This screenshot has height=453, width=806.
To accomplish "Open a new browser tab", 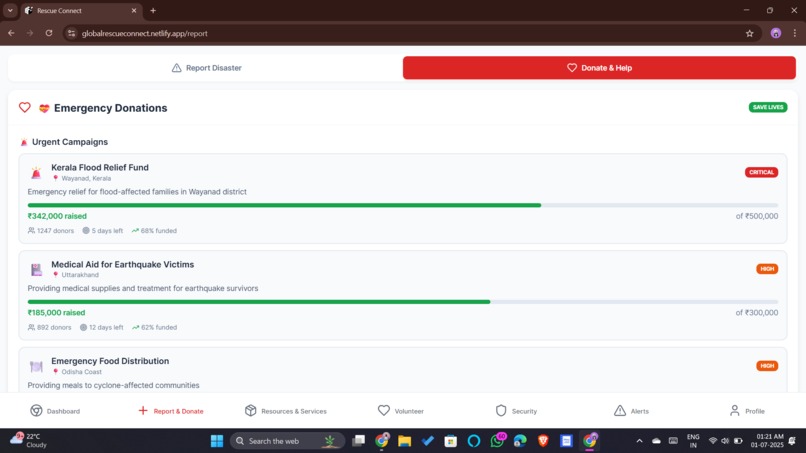I will coord(153,10).
